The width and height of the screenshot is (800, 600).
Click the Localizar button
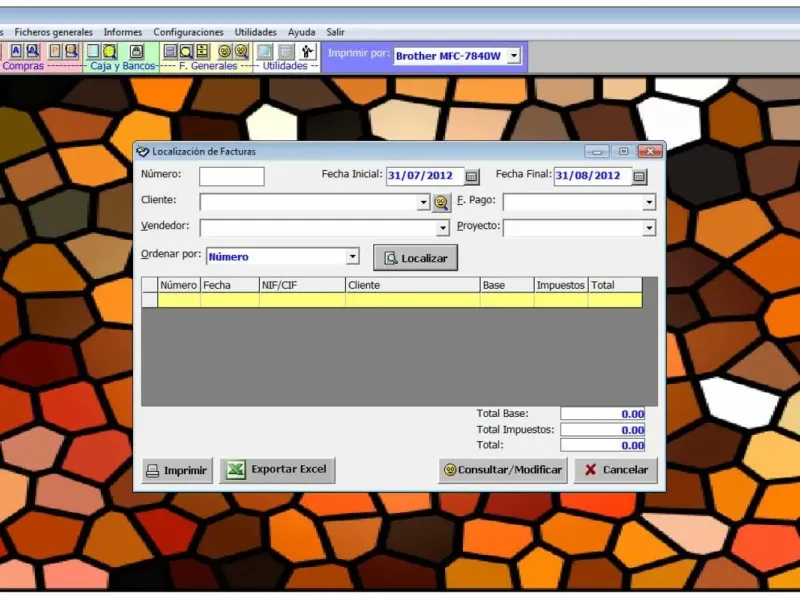click(415, 258)
